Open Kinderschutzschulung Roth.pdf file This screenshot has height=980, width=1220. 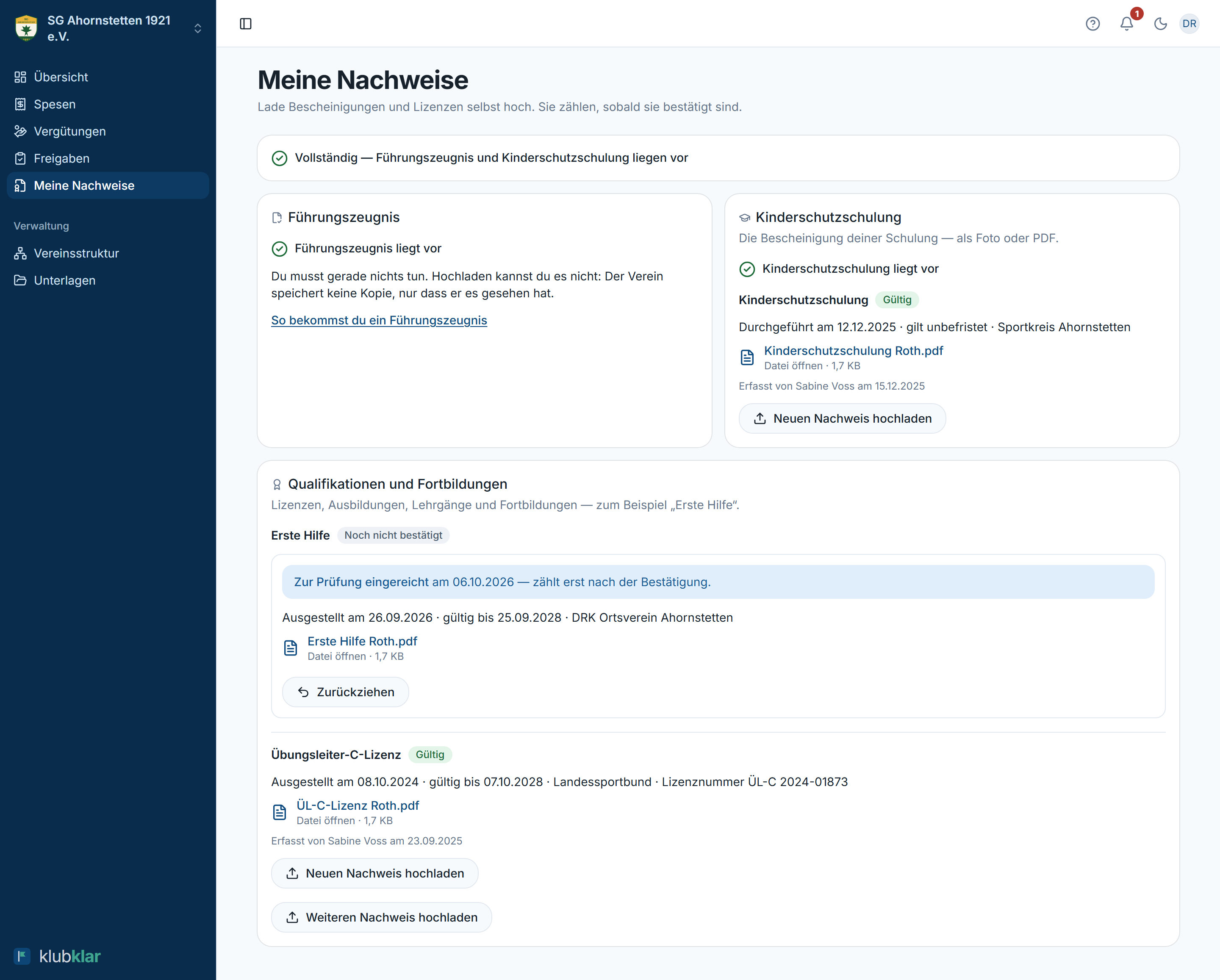coord(853,351)
